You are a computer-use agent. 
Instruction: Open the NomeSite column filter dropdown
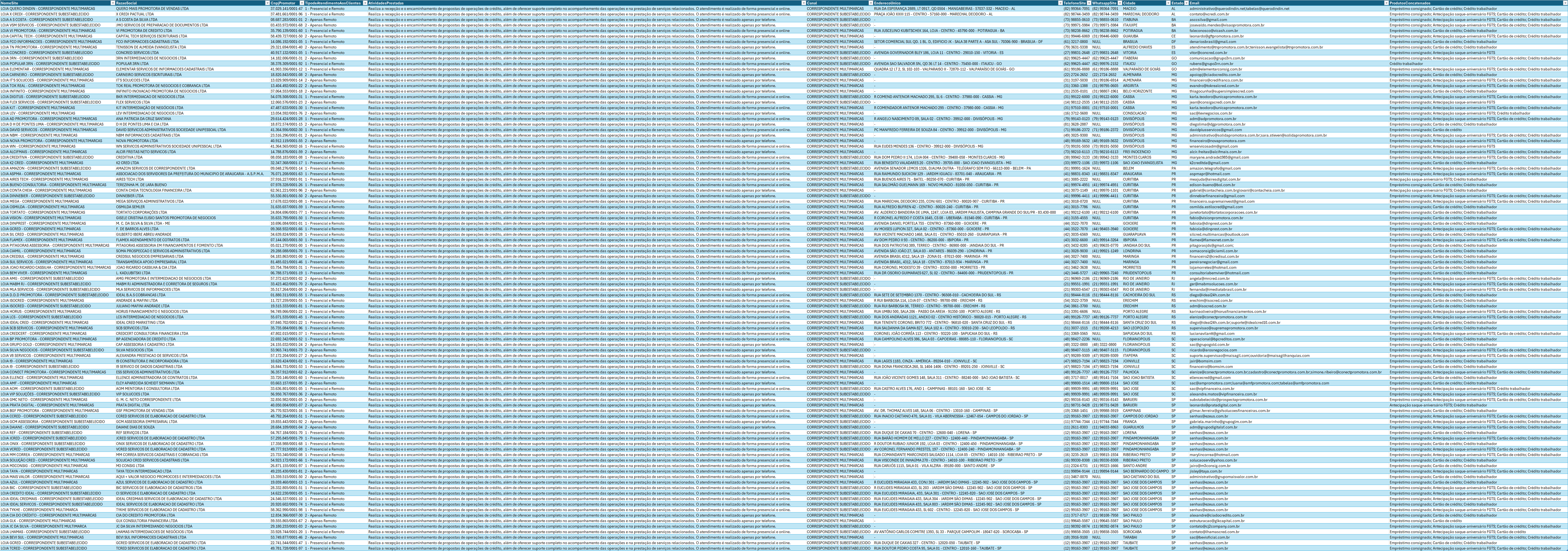[x=113, y=3]
